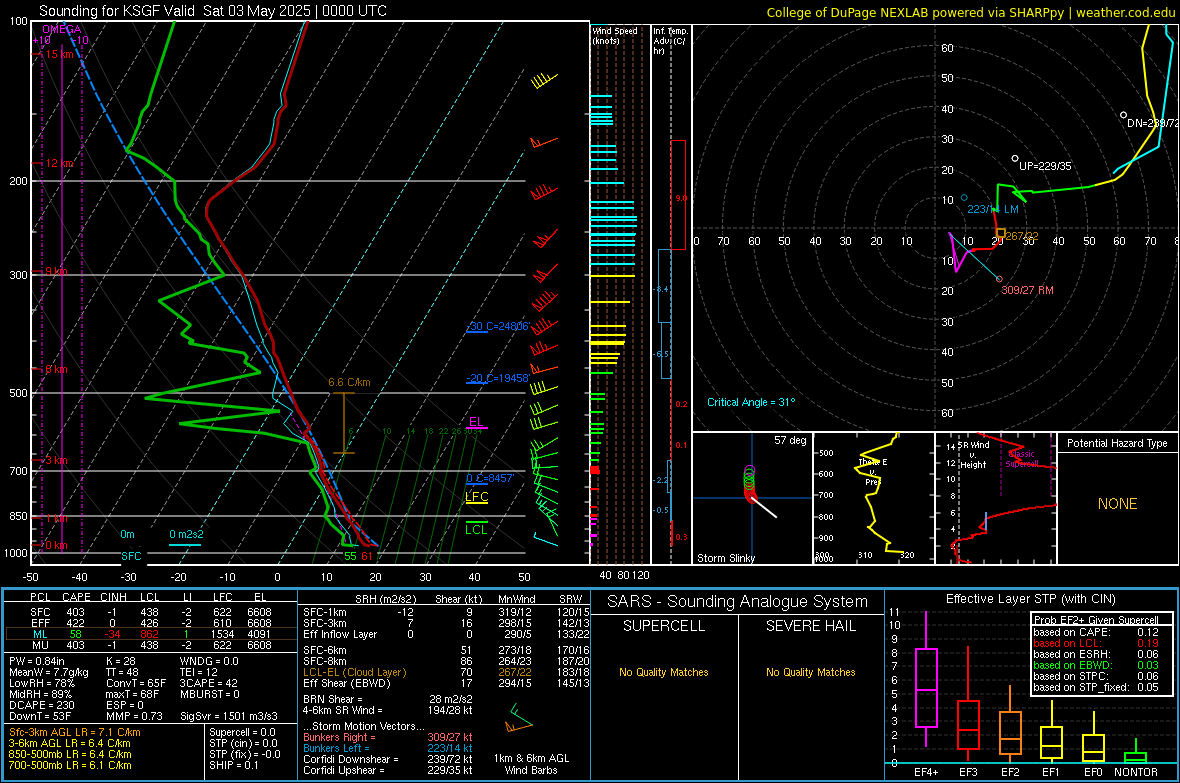Click the "57 deg" storm slinky value
The image size is (1180, 783).
(x=790, y=440)
